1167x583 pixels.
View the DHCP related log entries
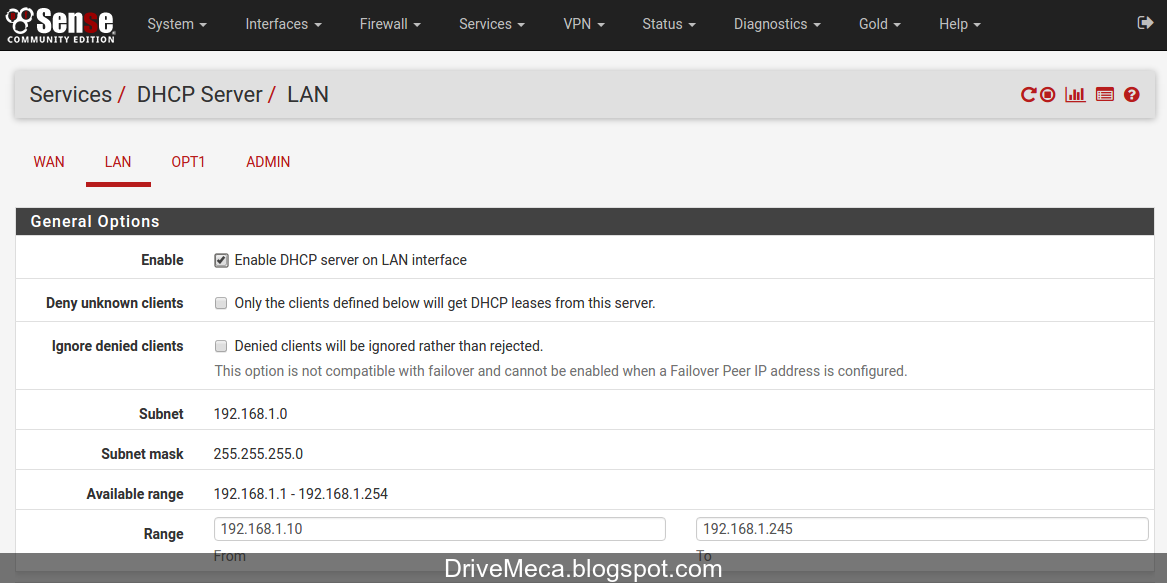(x=1104, y=94)
